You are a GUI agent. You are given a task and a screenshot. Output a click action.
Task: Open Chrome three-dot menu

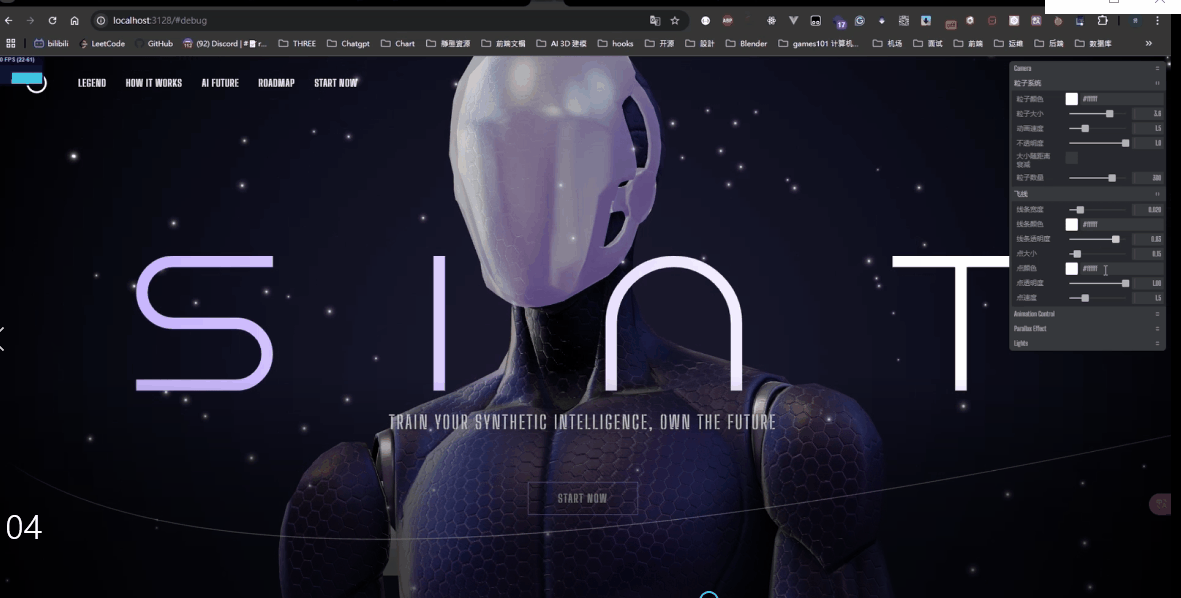tap(1158, 20)
